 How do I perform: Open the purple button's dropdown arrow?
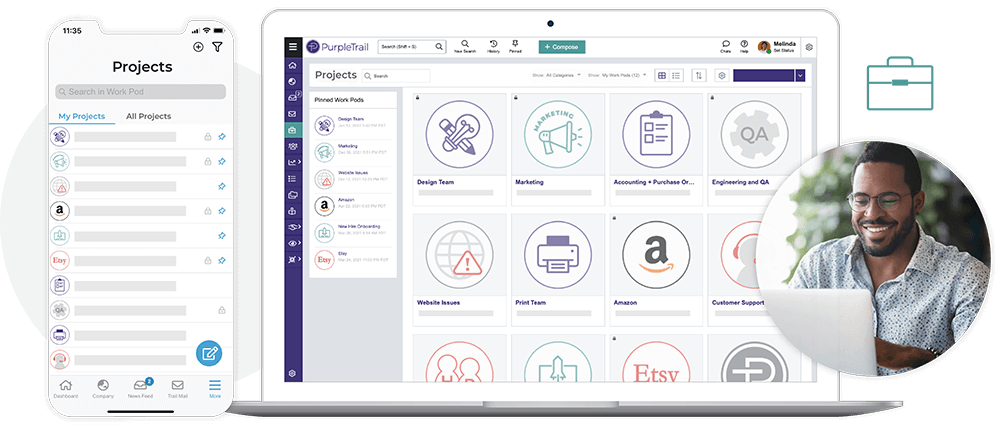(800, 75)
